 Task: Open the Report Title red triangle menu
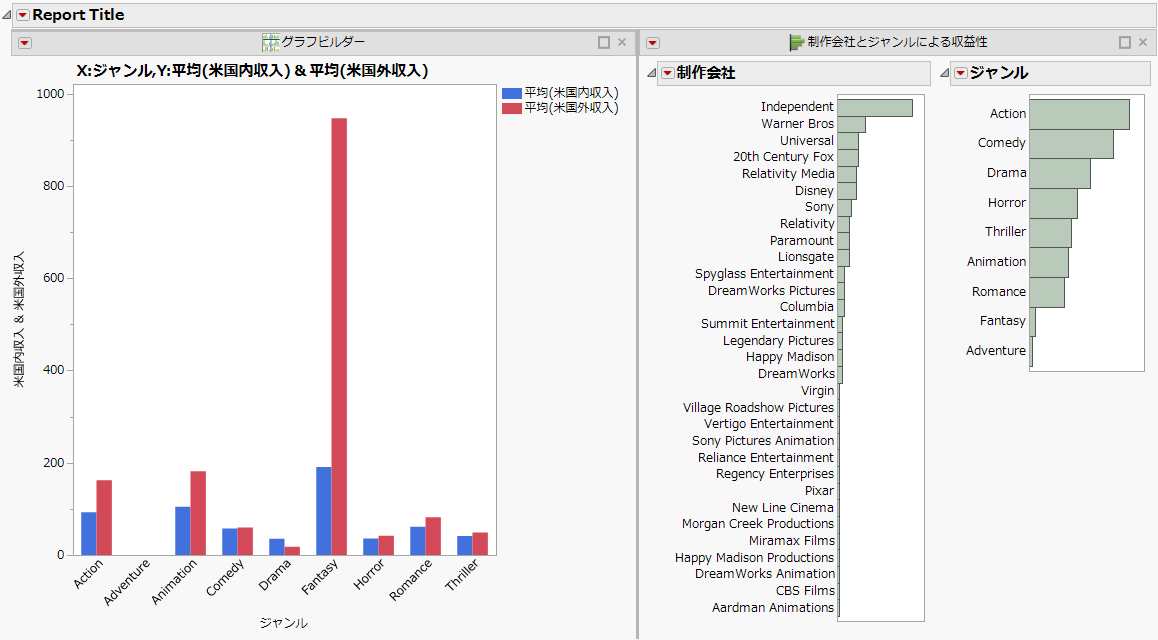23,15
